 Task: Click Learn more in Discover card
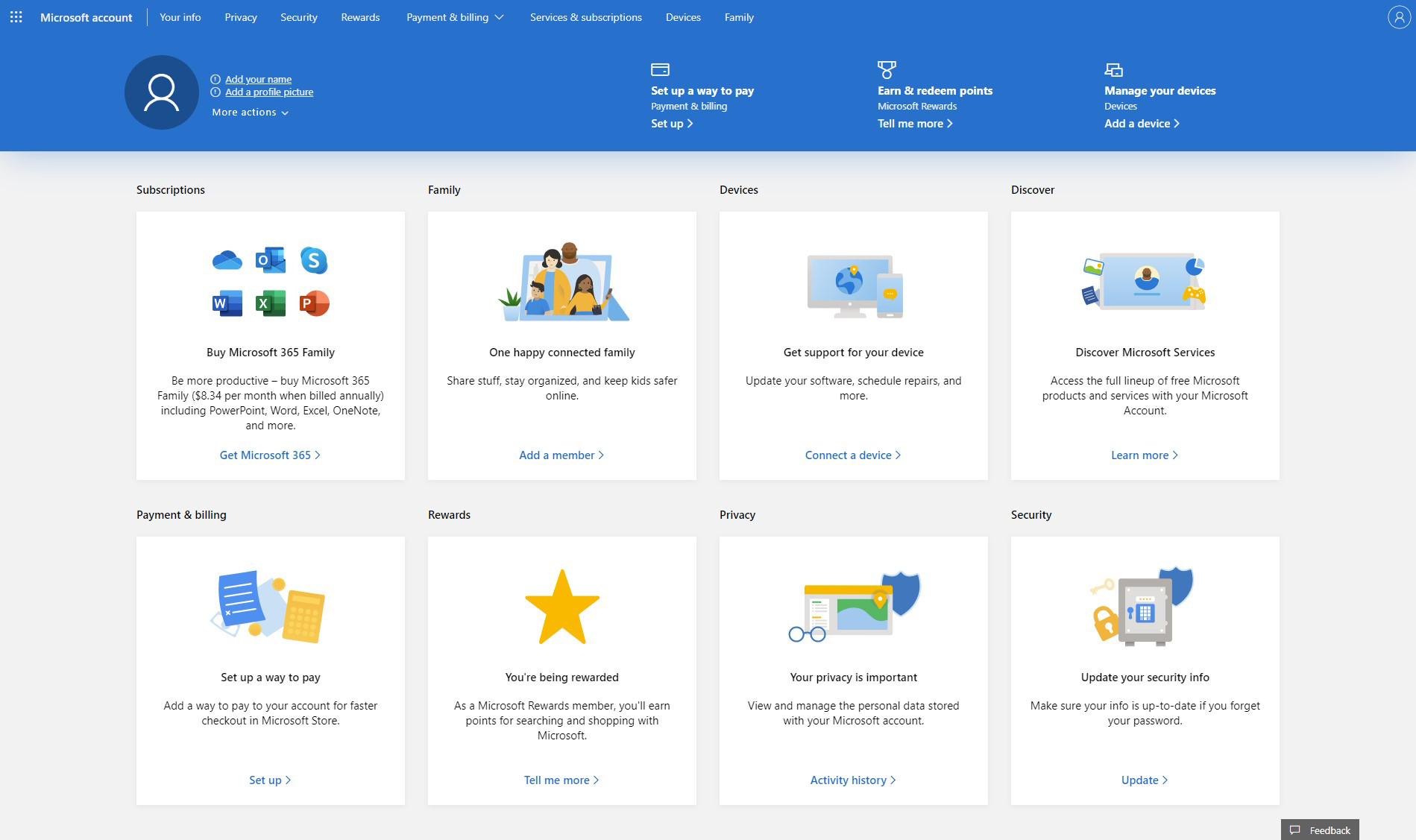1145,455
